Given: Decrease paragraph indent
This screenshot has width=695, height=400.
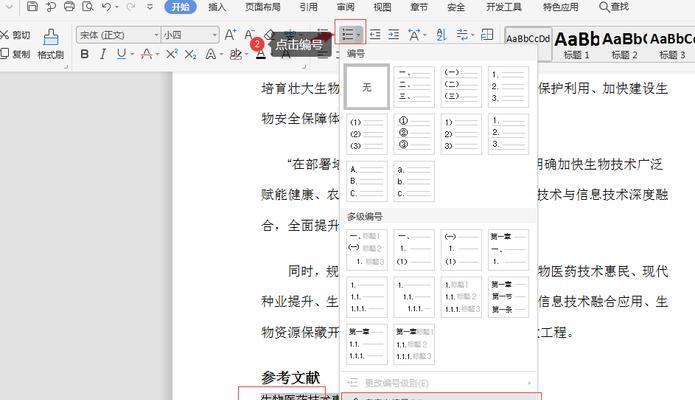Looking at the screenshot, I should 375,34.
